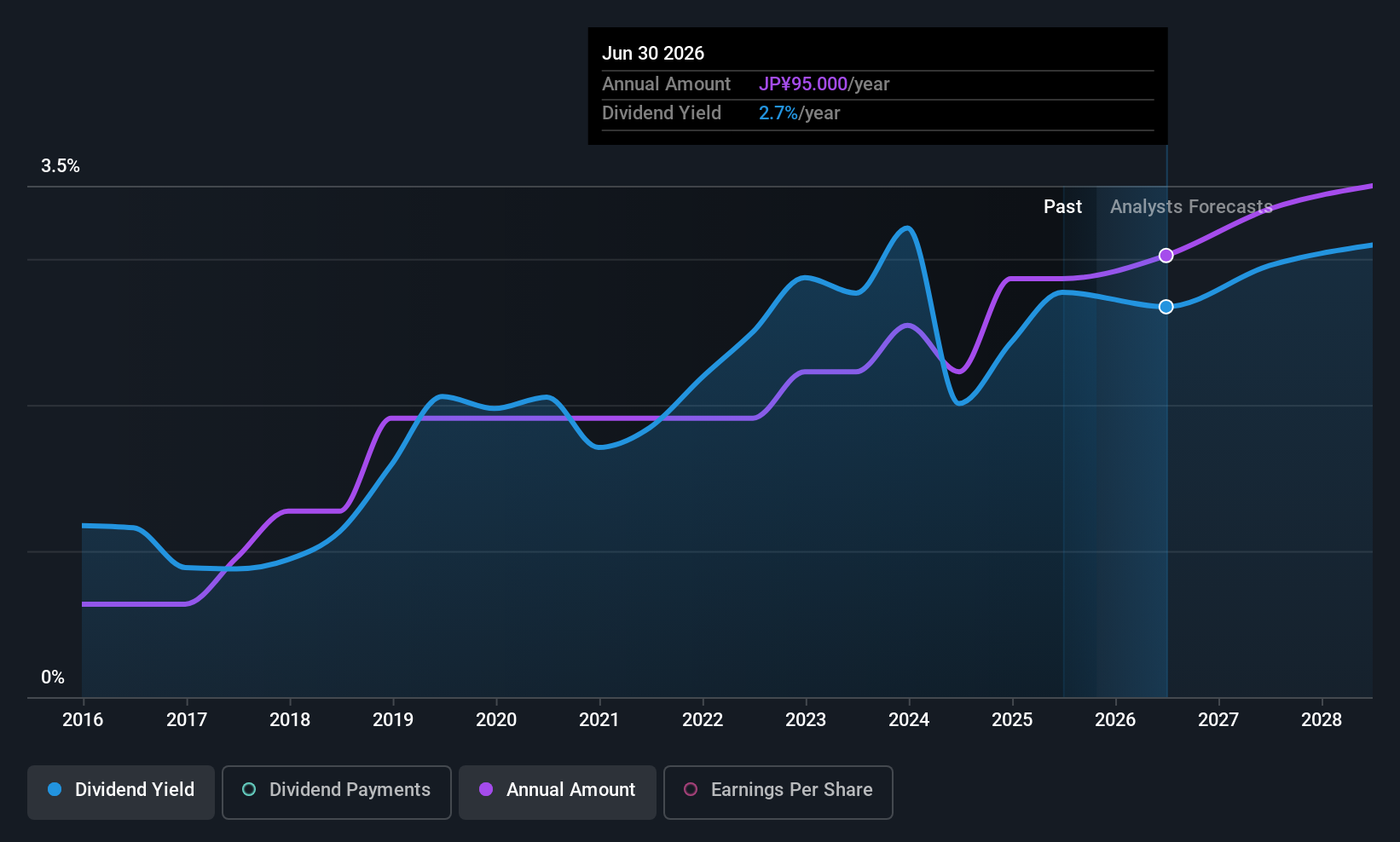Select the blue Dividend Yield data point marker

click(x=1166, y=307)
